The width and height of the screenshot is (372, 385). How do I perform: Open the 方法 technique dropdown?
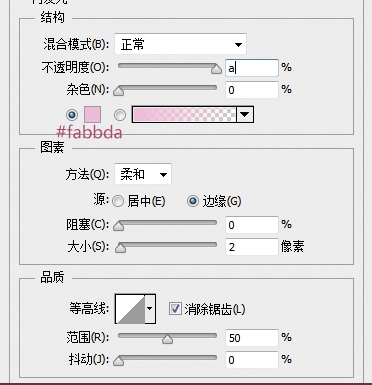click(x=143, y=174)
